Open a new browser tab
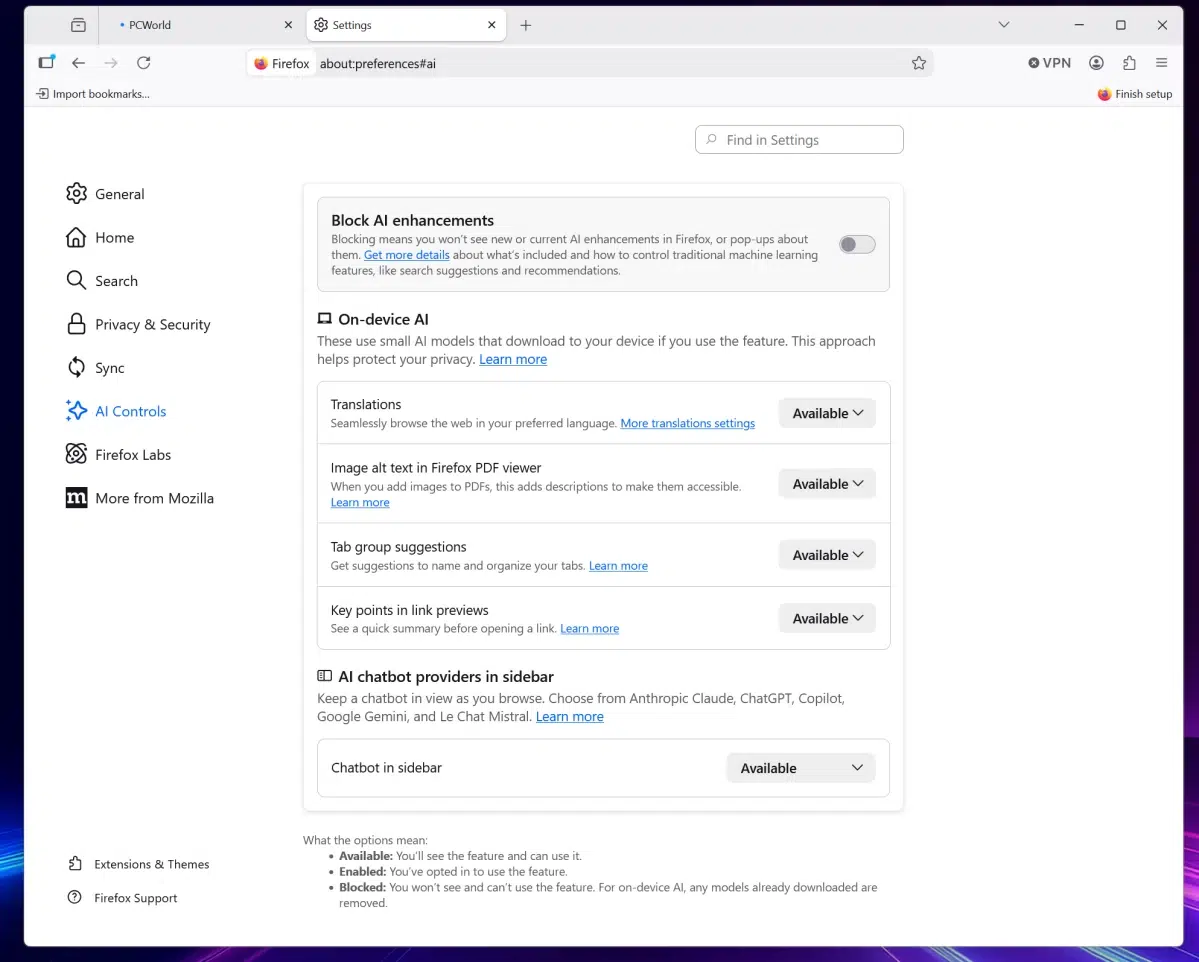The width and height of the screenshot is (1199, 962). tap(526, 24)
